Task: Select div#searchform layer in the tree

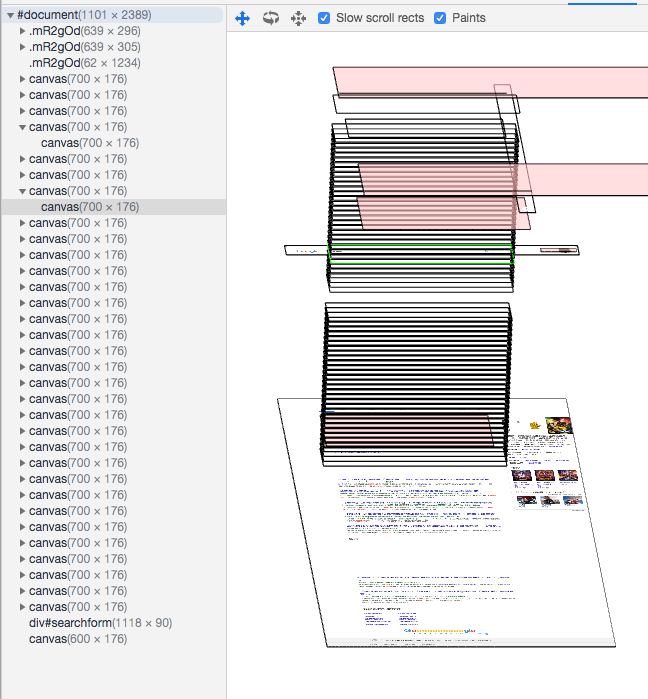Action: 101,623
